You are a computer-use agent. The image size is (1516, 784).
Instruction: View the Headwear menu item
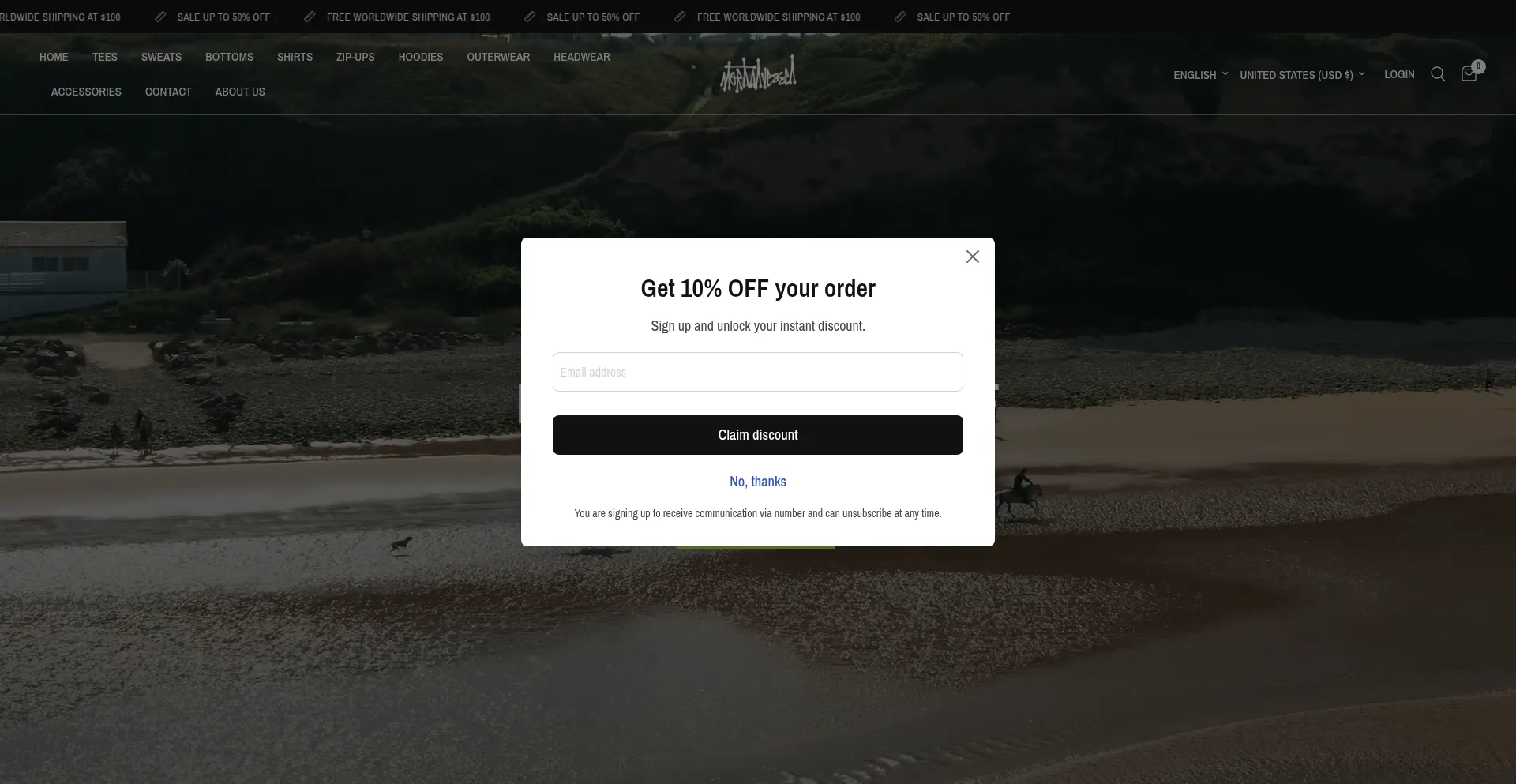[x=582, y=57]
